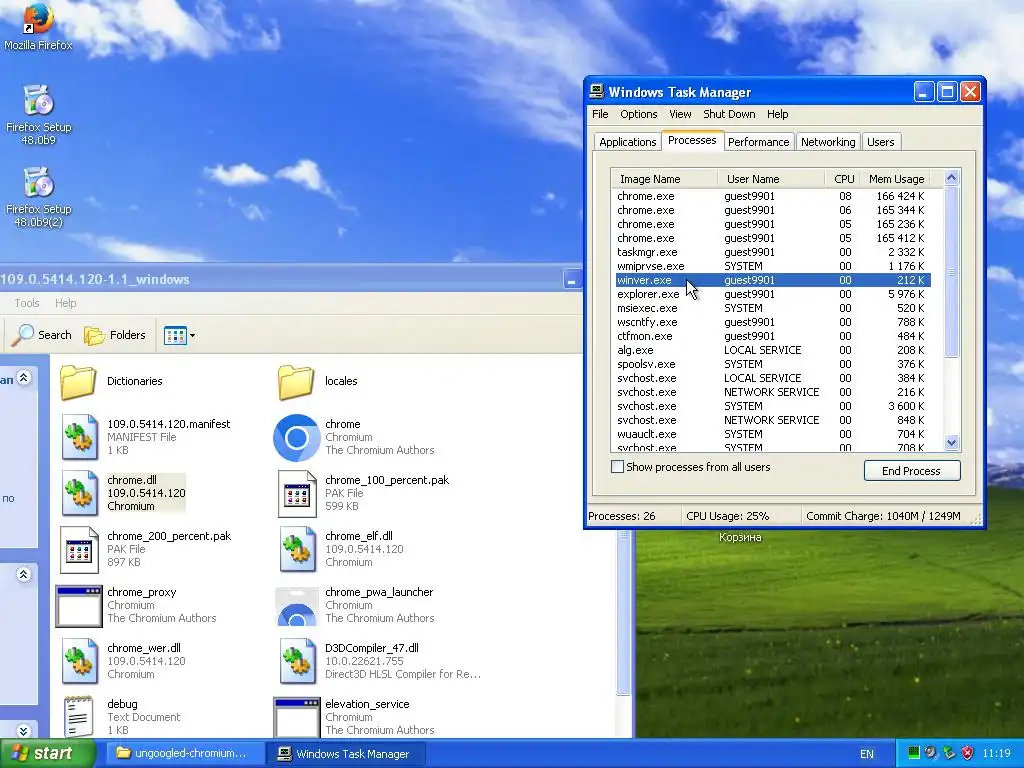Select the D3DCompiler_47.dll file icon
The image size is (1024, 768).
point(298,661)
